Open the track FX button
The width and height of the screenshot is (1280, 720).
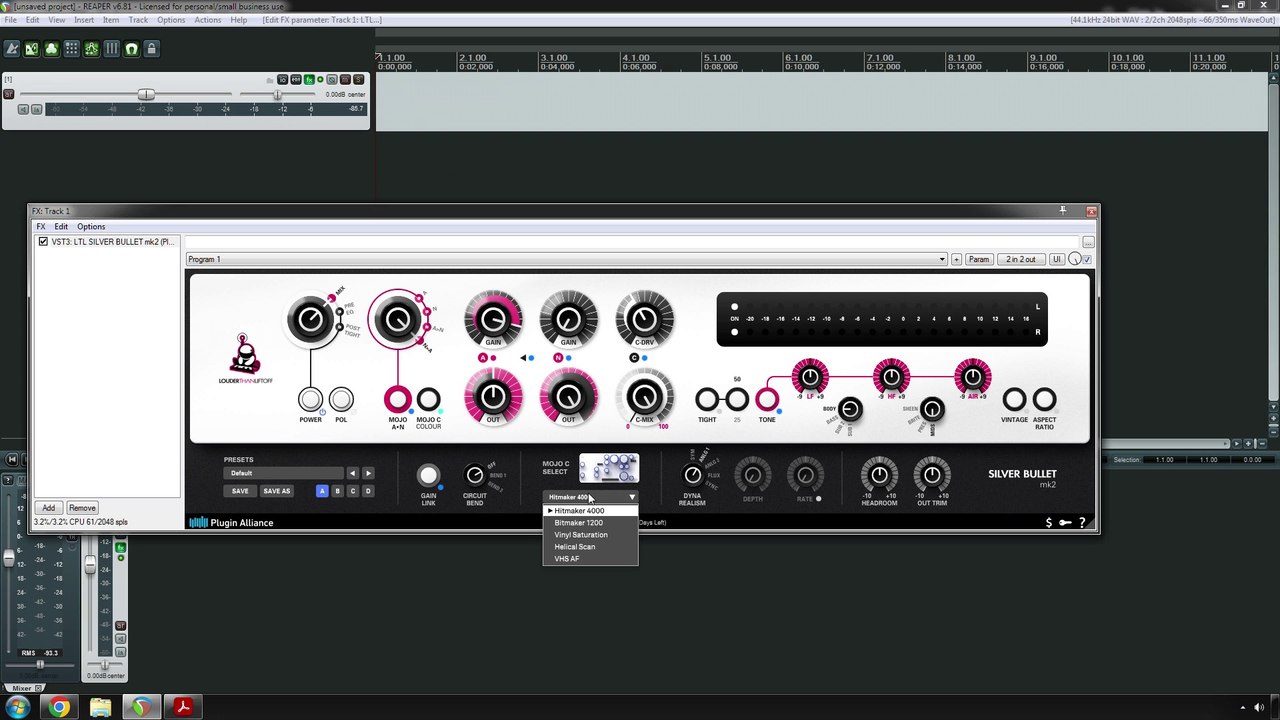(x=309, y=80)
